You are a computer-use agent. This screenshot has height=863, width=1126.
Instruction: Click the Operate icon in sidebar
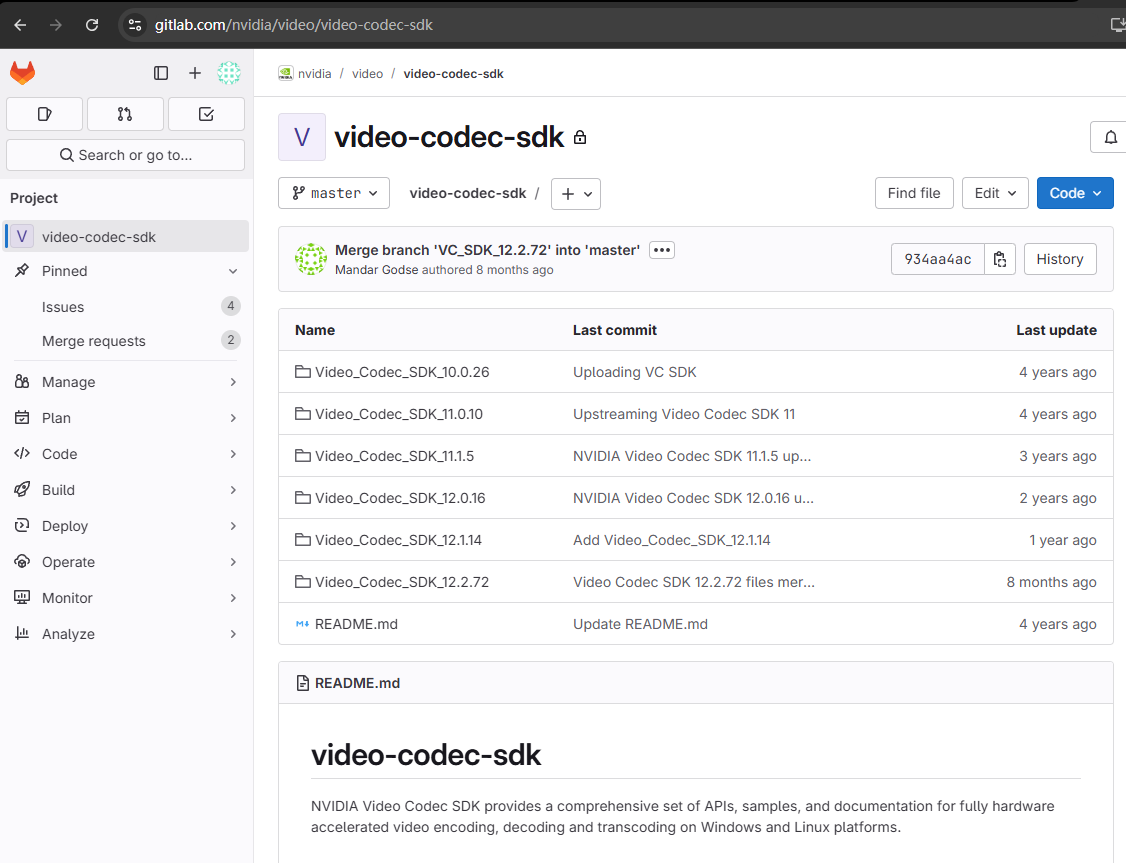[22, 561]
